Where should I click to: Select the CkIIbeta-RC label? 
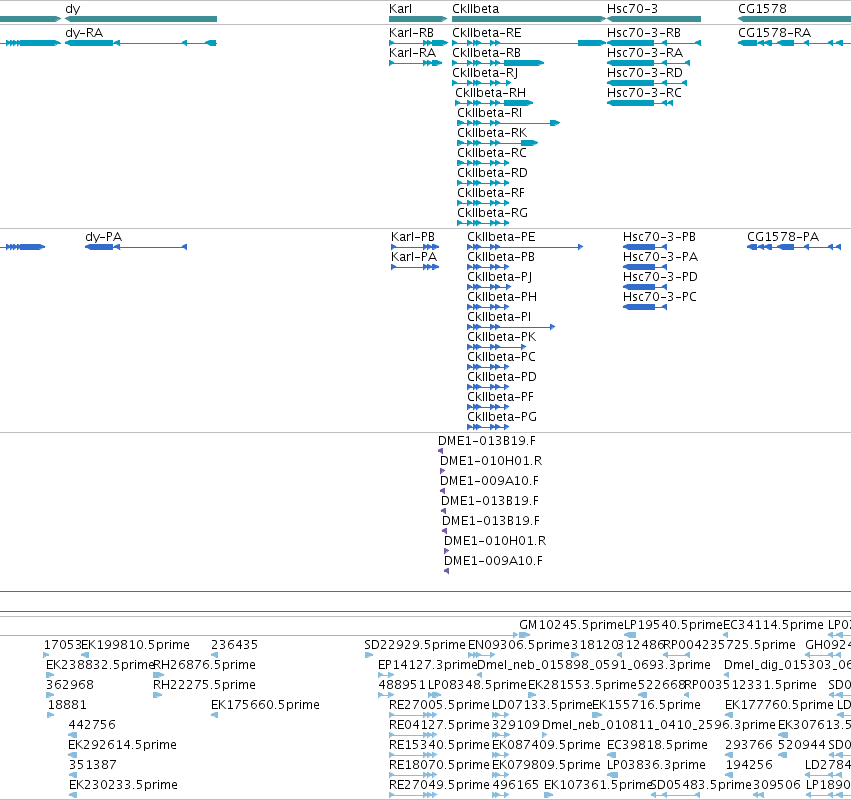pyautogui.click(x=492, y=153)
